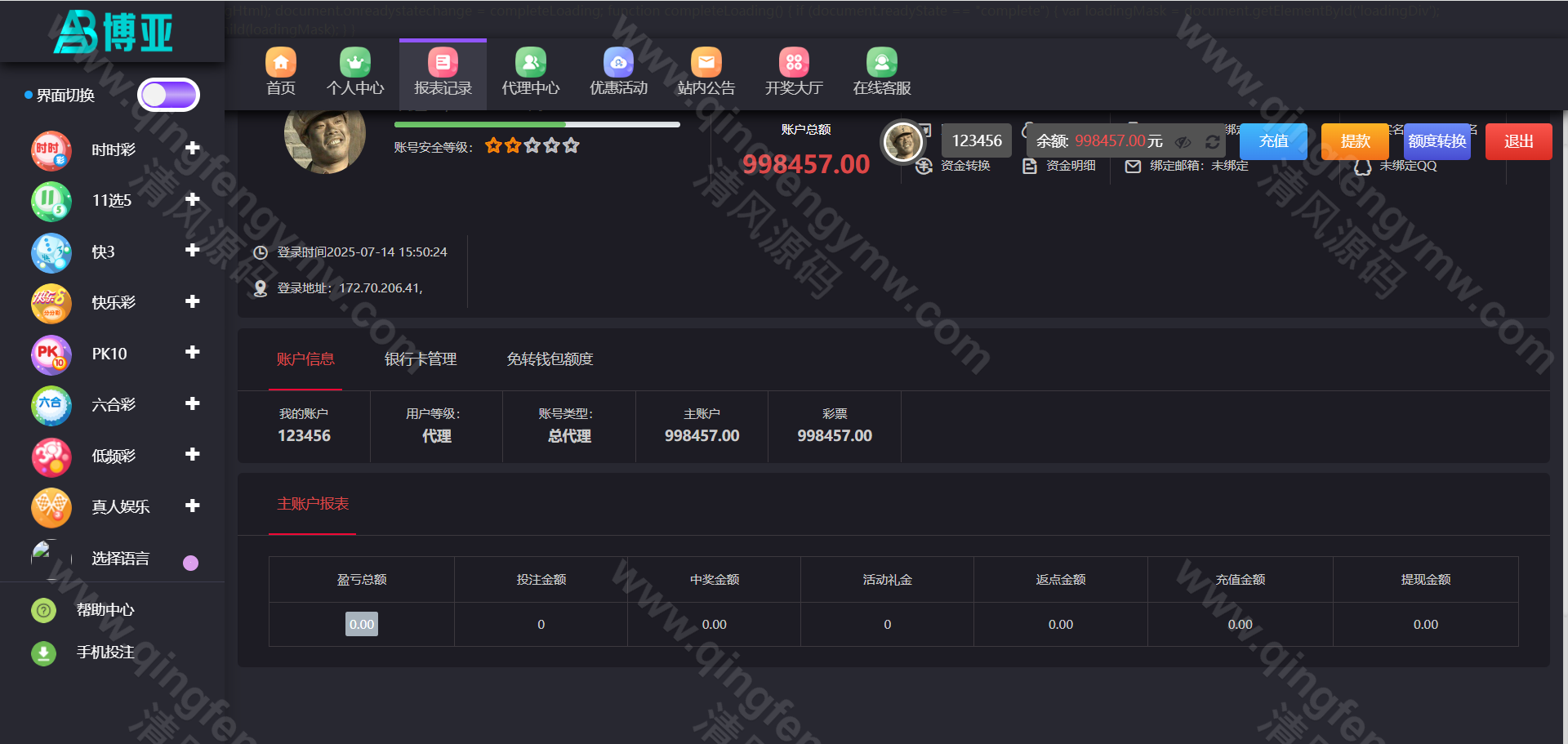Click 总代理 account type value
The image size is (1568, 744).
tap(569, 436)
